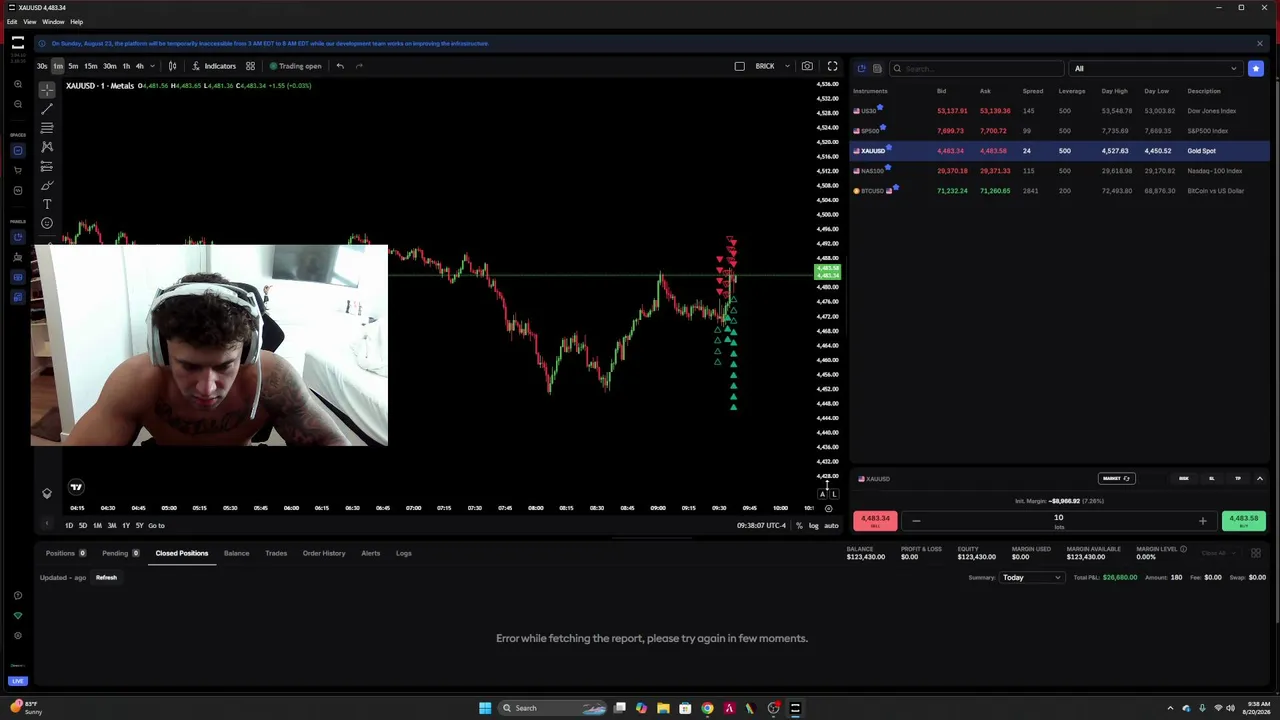Click the Refresh button
This screenshot has height=720, width=1280.
pos(106,577)
